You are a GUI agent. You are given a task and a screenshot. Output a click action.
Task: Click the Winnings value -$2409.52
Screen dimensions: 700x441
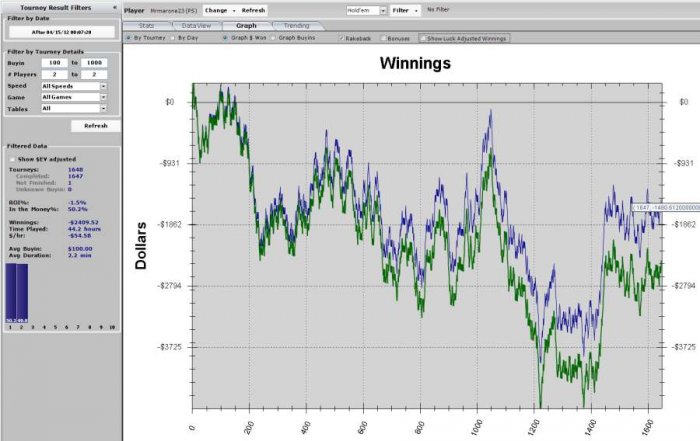[83, 222]
